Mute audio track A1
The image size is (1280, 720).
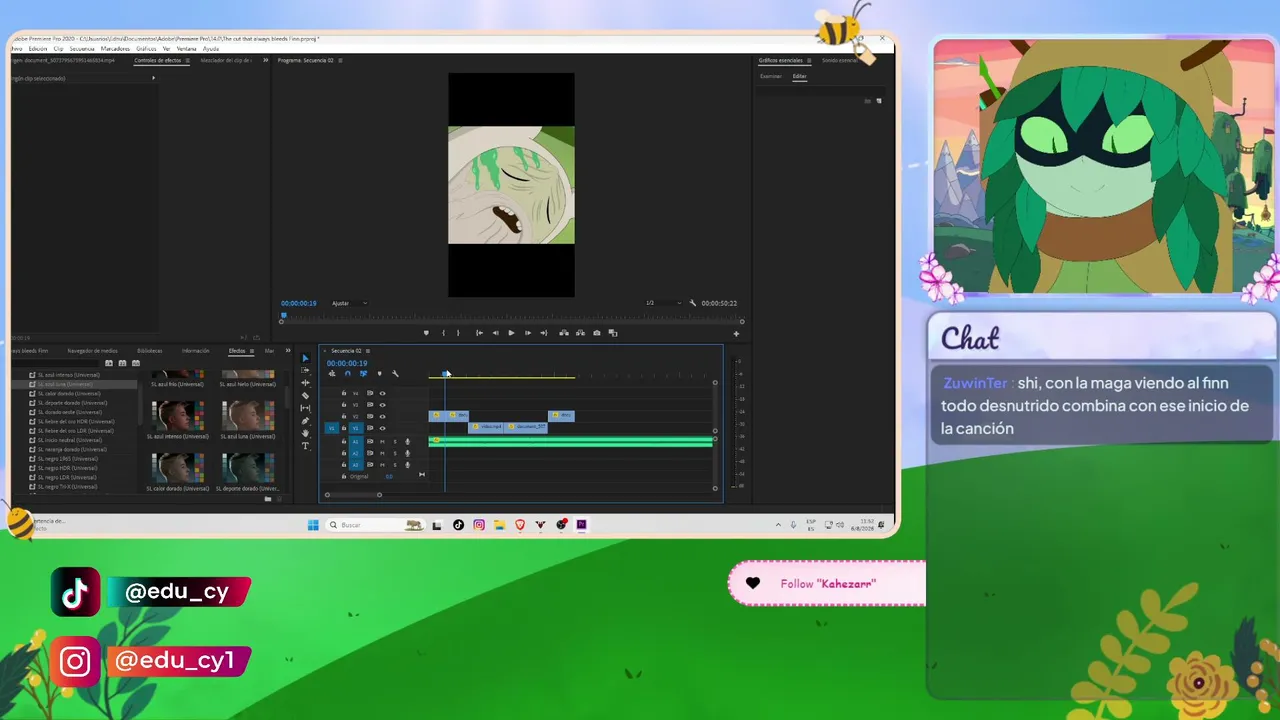[x=382, y=441]
